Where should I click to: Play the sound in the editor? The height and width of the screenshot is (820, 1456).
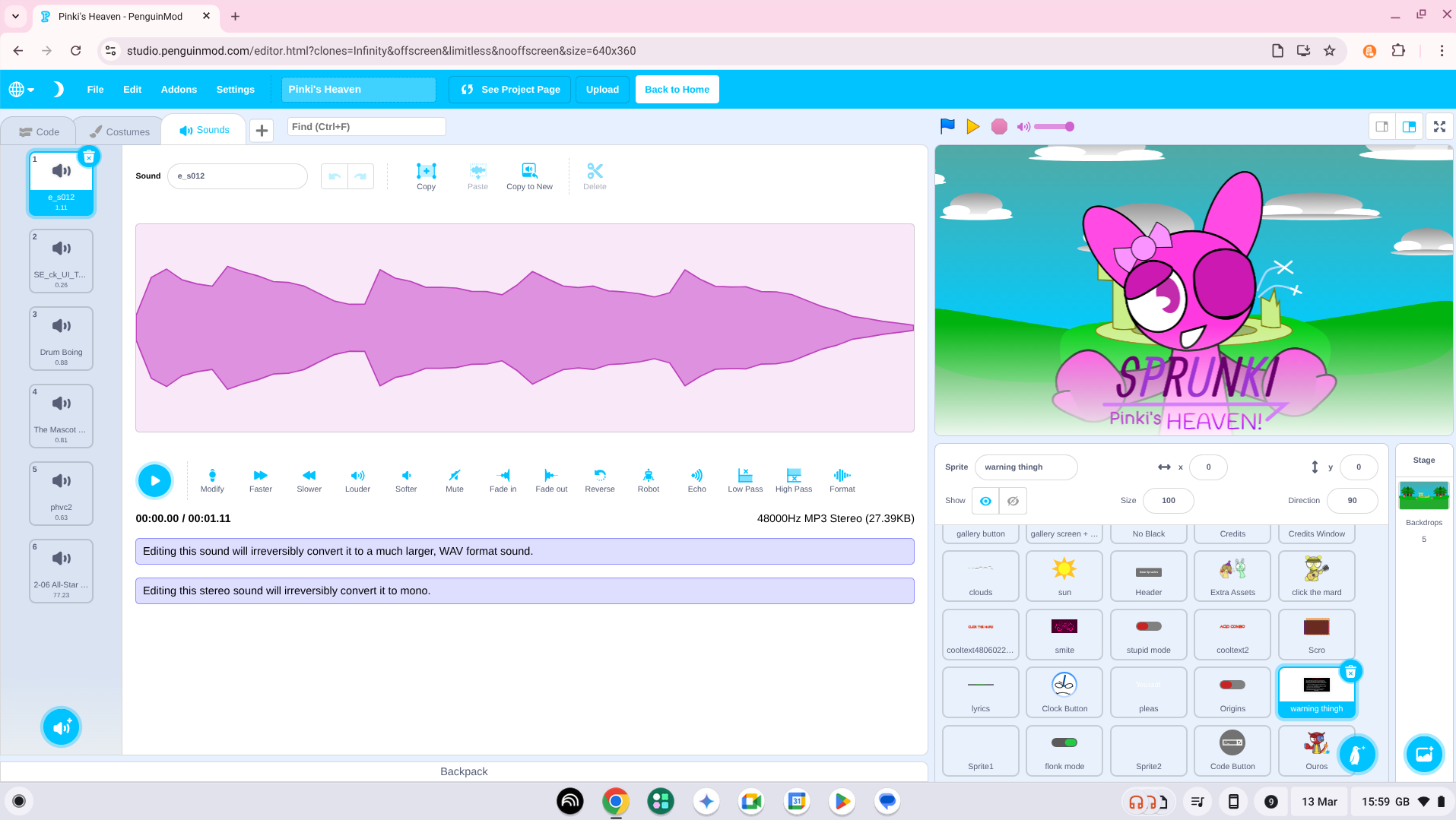(155, 480)
